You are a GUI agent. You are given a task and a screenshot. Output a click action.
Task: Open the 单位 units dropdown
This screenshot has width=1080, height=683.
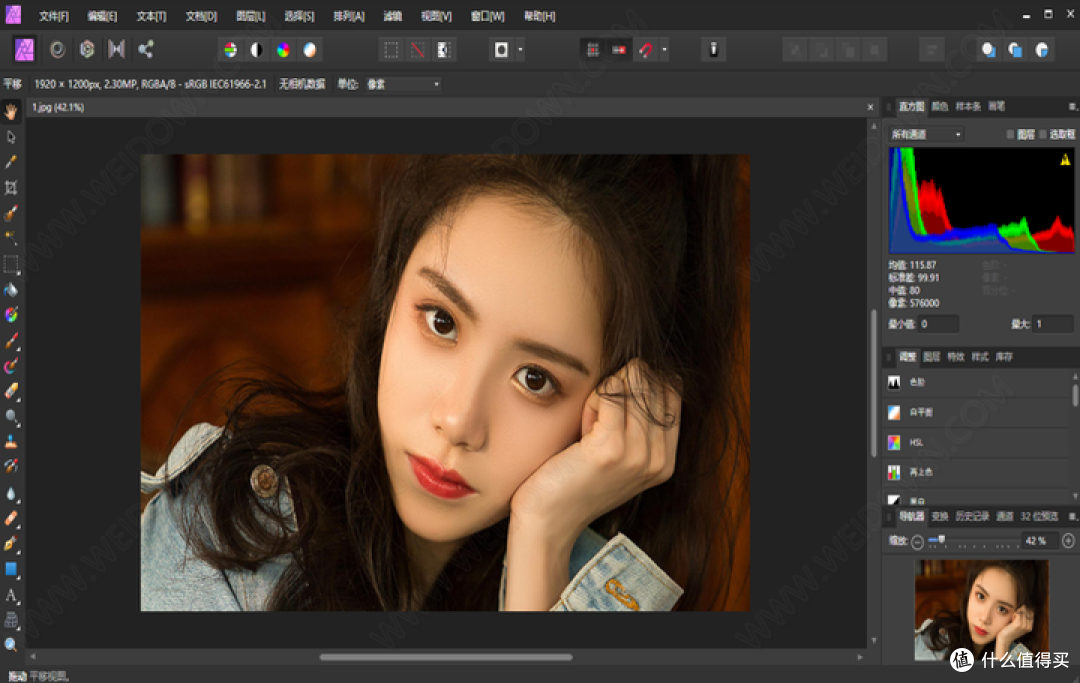pos(403,84)
